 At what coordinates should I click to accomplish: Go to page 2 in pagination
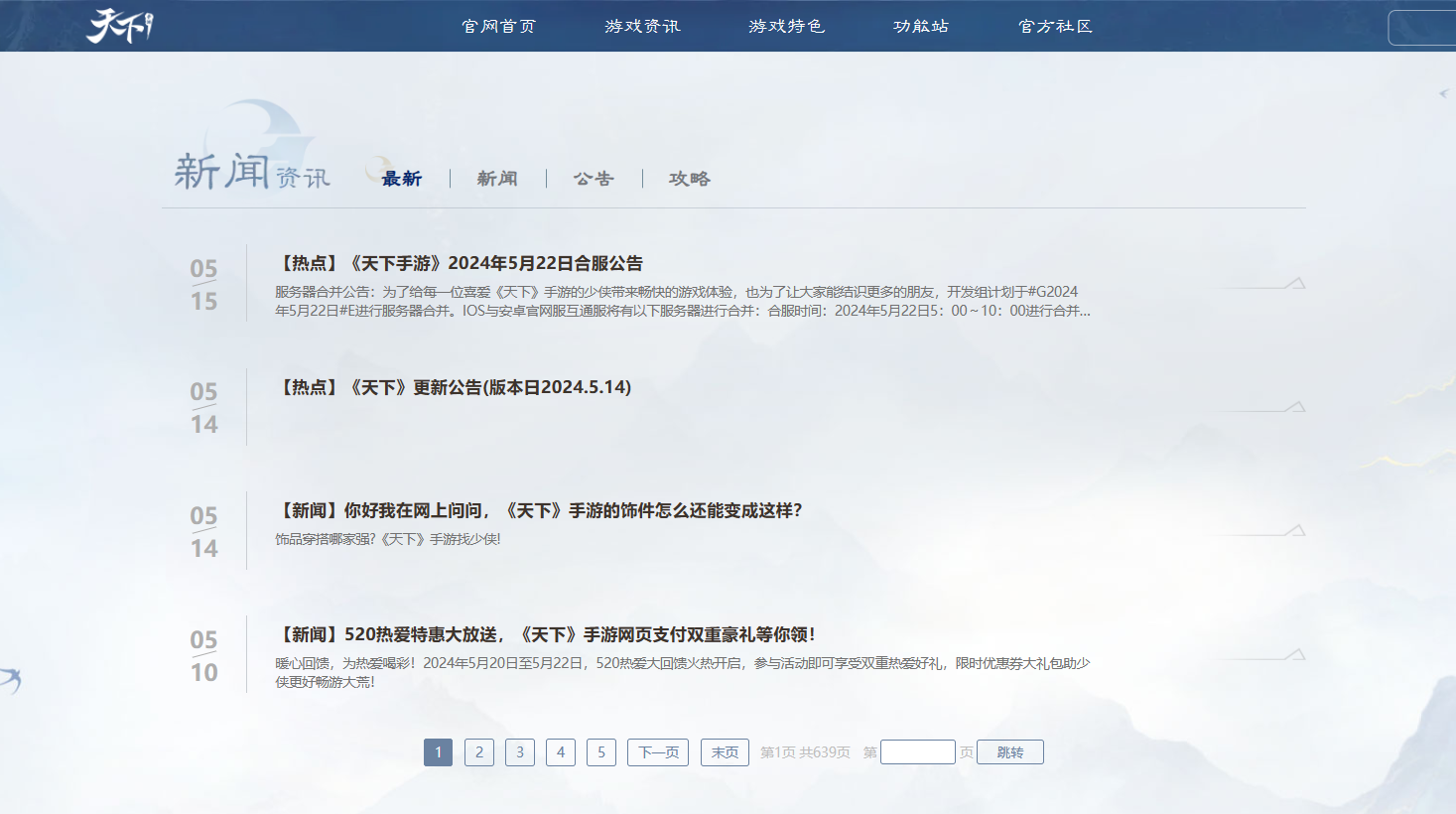pos(479,752)
